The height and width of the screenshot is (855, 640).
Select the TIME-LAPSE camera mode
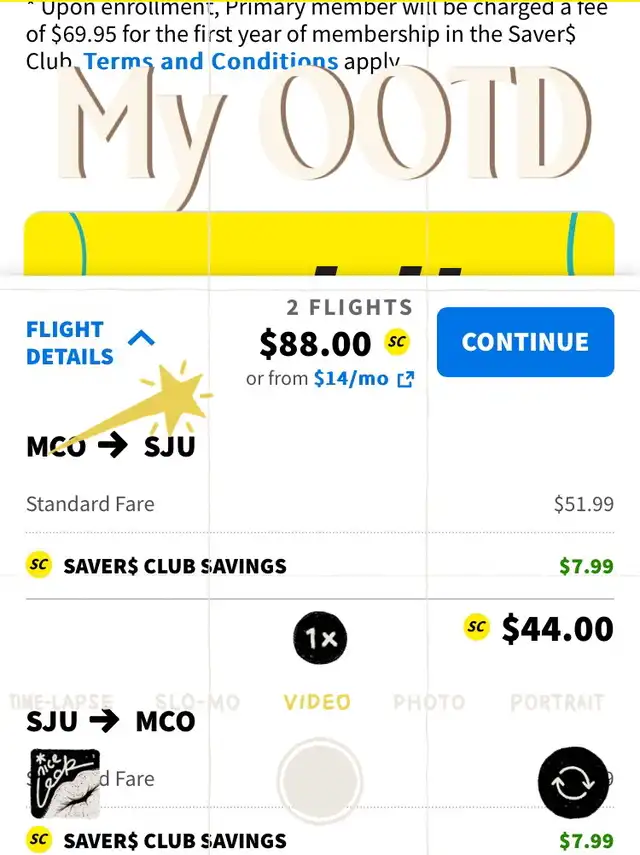pos(62,702)
